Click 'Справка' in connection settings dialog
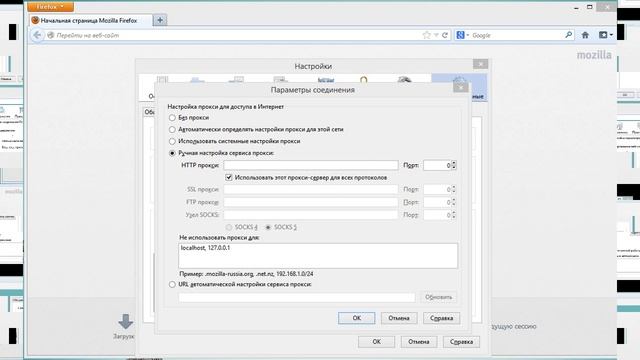This screenshot has width=640, height=360. point(442,318)
